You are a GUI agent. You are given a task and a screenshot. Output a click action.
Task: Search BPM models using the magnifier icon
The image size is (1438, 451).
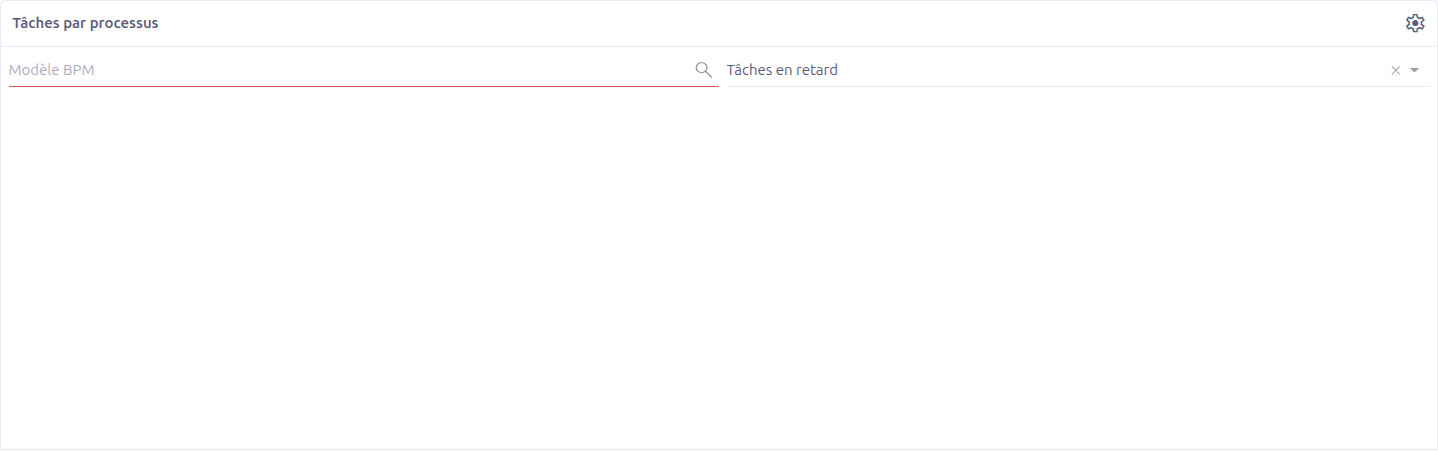pos(704,70)
